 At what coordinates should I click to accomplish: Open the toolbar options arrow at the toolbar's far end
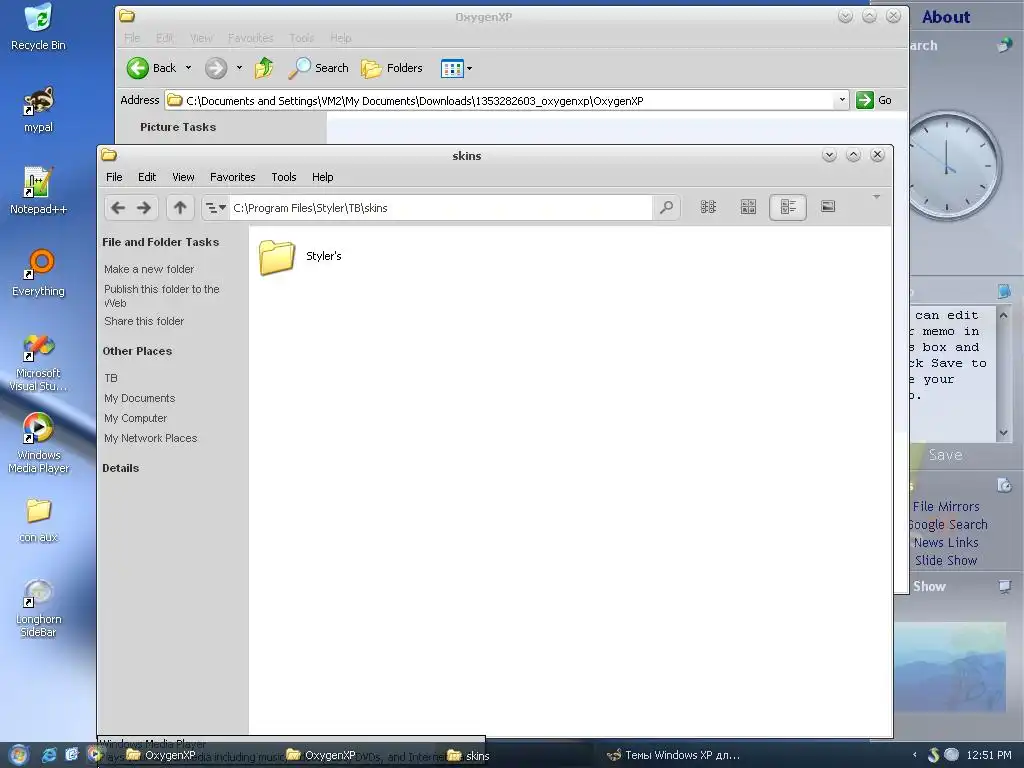876,197
